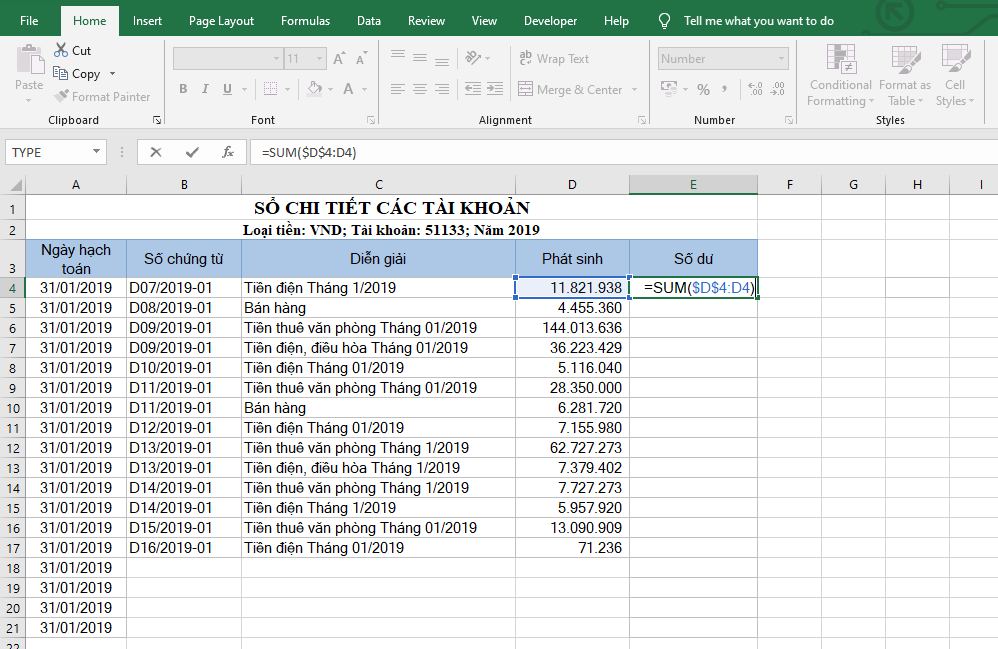Screen dimensions: 998x649
Task: Toggle Wrap Text option
Action: pyautogui.click(x=554, y=59)
